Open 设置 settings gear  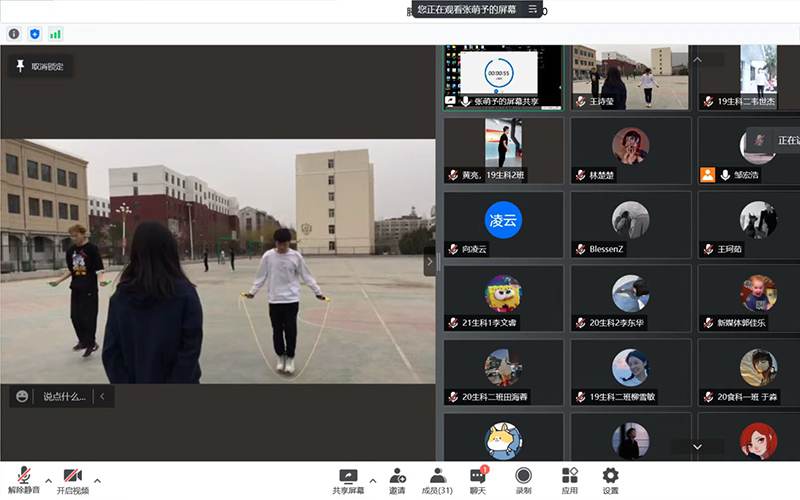610,481
